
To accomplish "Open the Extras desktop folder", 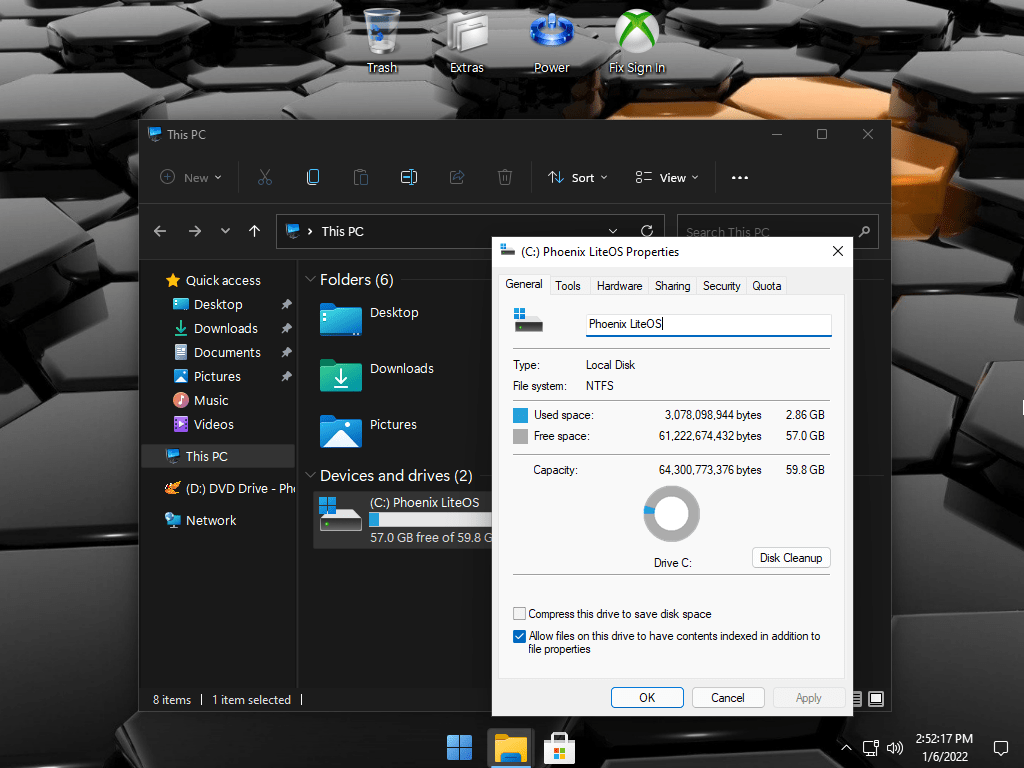I will click(466, 41).
